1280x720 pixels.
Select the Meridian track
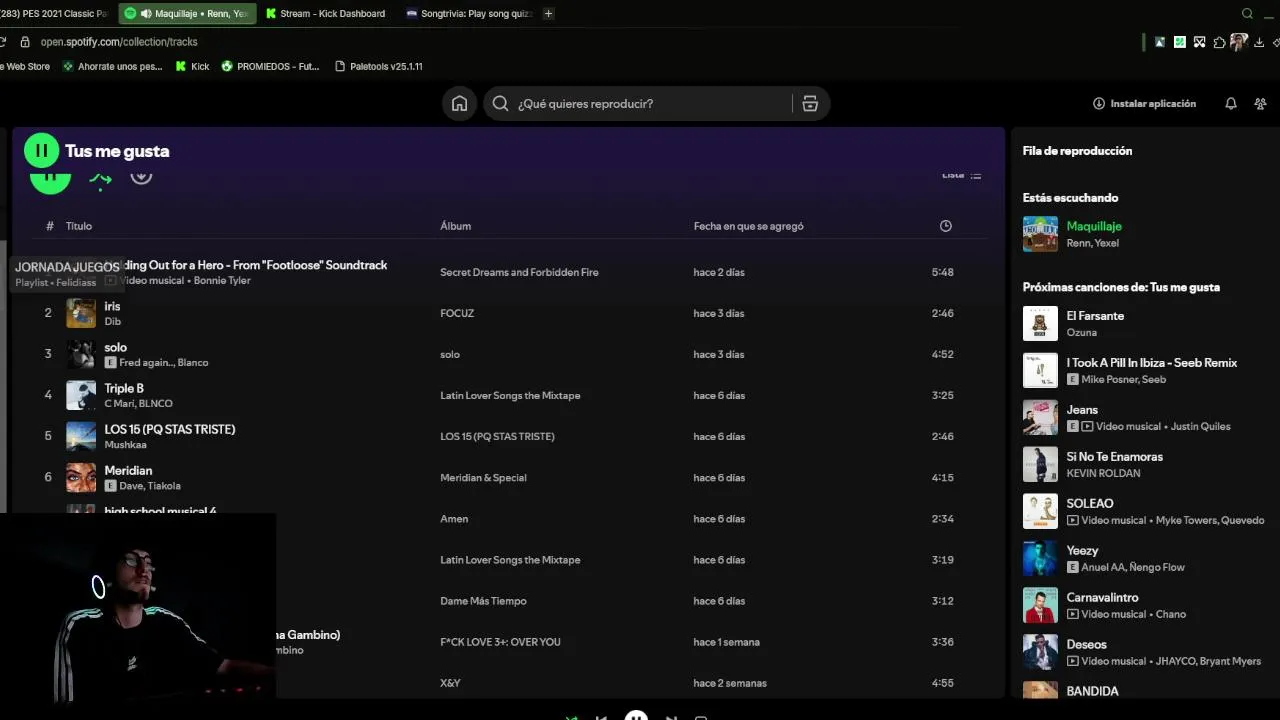point(128,470)
